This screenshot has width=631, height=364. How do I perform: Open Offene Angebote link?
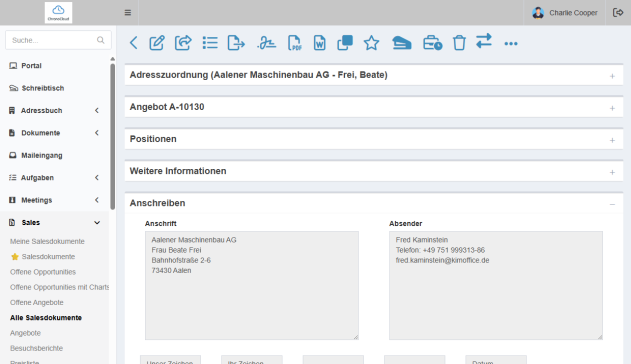37,302
